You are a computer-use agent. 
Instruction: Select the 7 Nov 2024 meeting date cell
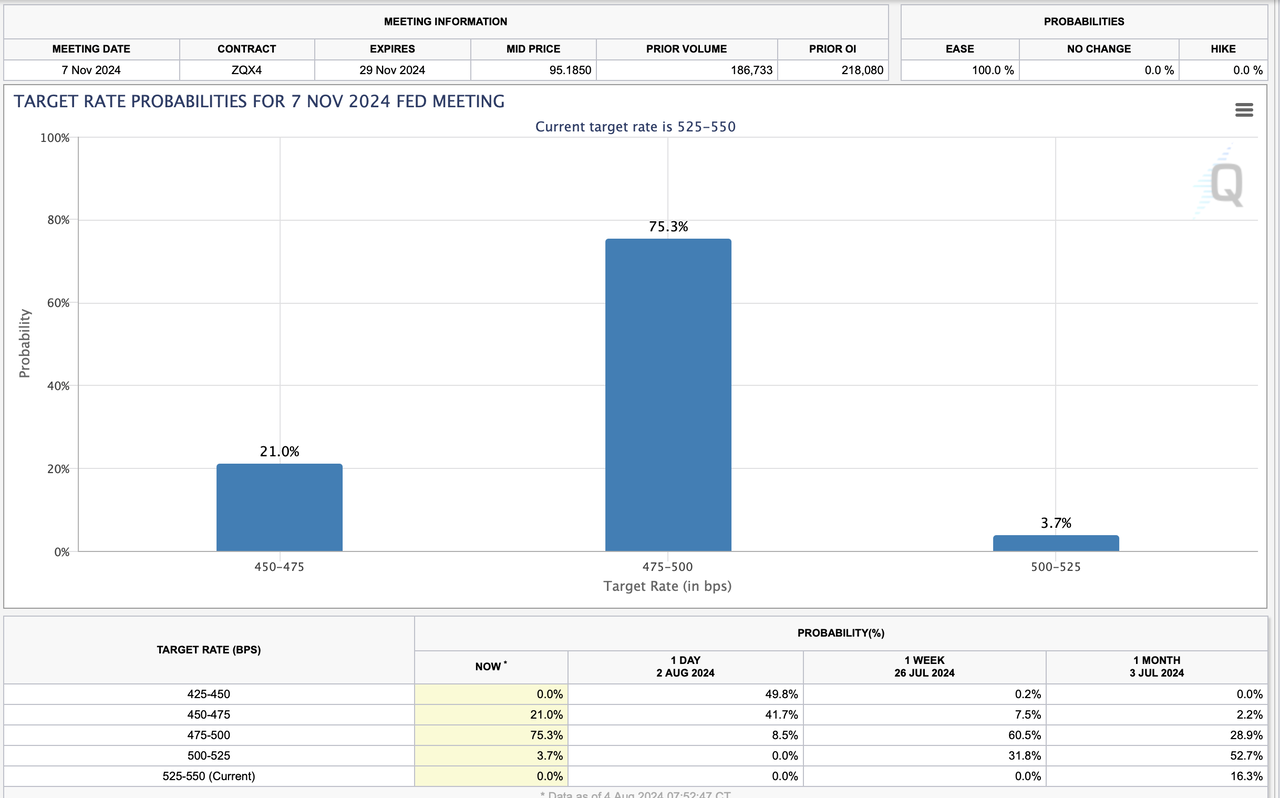click(x=91, y=70)
